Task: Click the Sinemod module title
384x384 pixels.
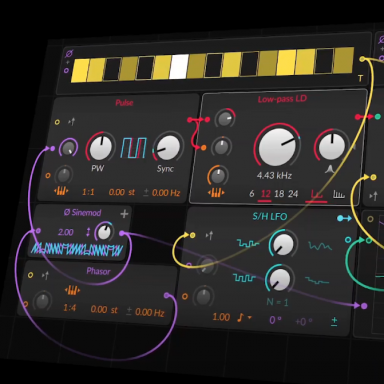Action: [x=83, y=212]
